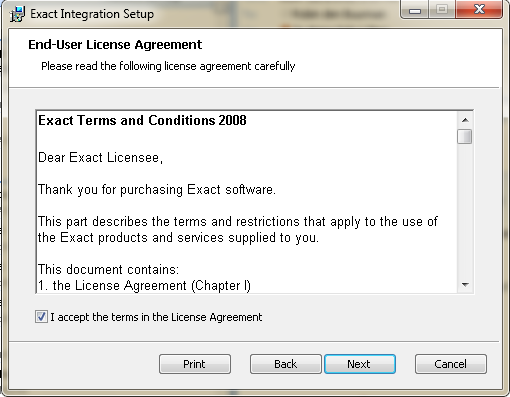Screen dimensions: 510x397
Task: Proceed with the Next button
Action: pyautogui.click(x=360, y=364)
